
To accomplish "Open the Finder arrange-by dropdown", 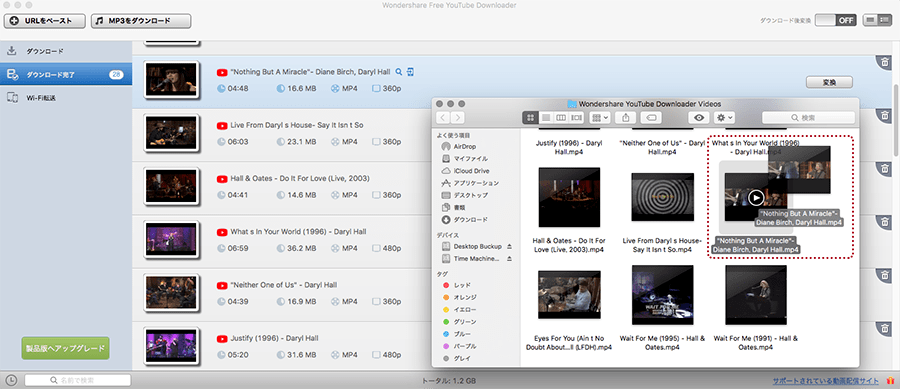I will [x=600, y=118].
